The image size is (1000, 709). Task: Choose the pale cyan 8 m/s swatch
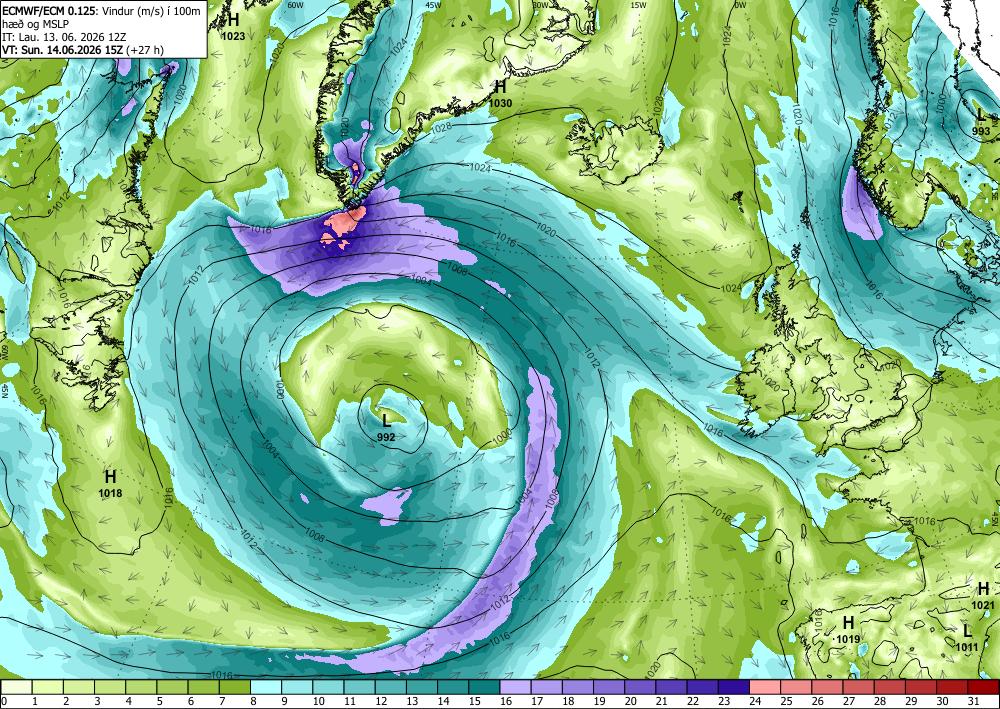coord(266,687)
